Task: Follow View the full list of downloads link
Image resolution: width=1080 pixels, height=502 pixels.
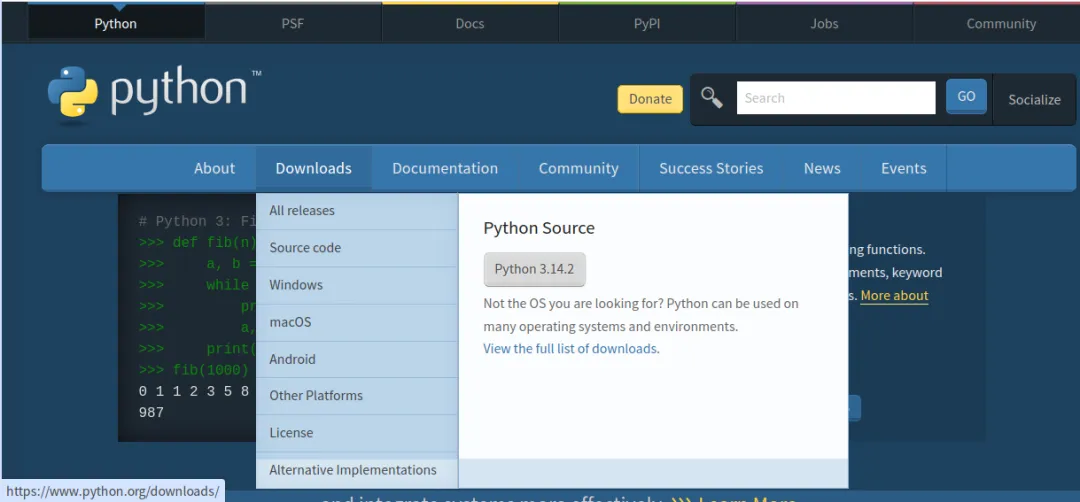Action: [x=570, y=349]
